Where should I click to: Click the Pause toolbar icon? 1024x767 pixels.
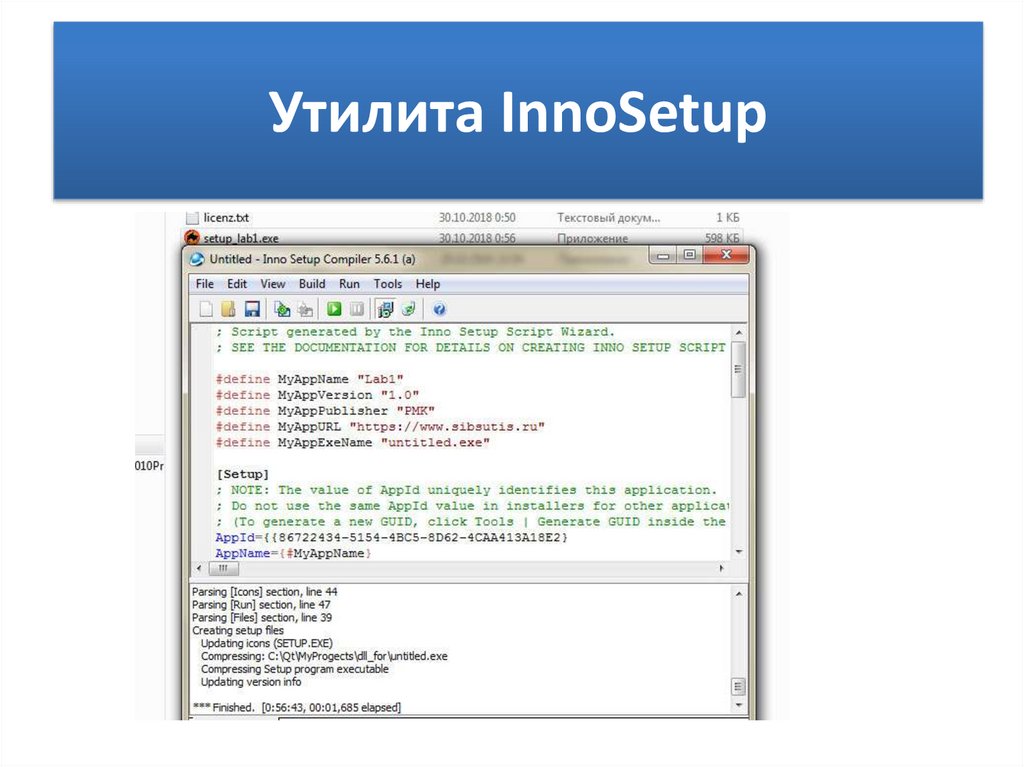pyautogui.click(x=357, y=309)
